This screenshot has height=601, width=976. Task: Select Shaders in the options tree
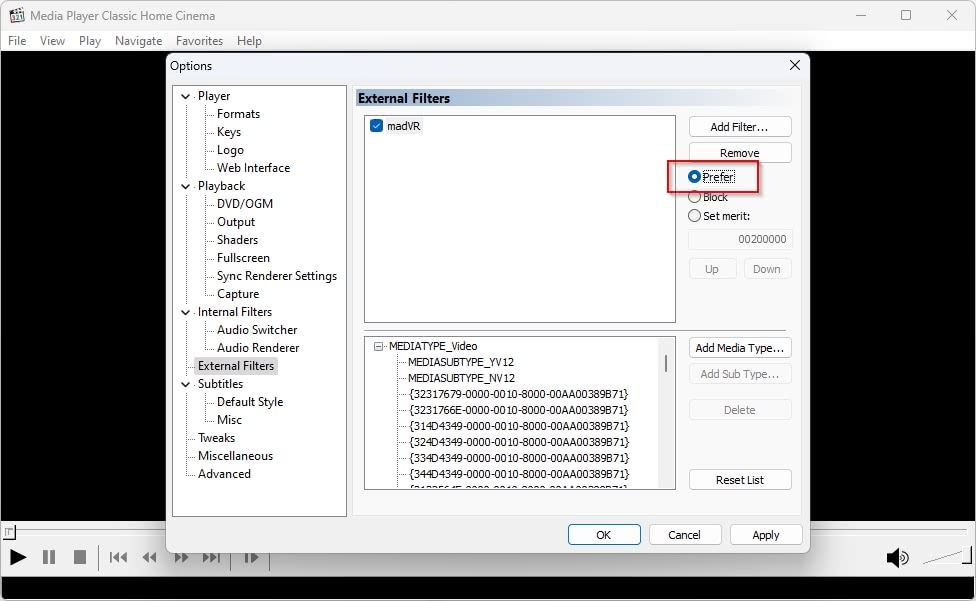(237, 240)
